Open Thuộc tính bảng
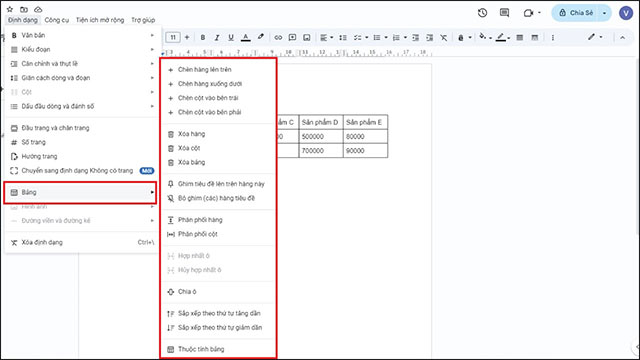The image size is (640, 360). click(x=218, y=349)
